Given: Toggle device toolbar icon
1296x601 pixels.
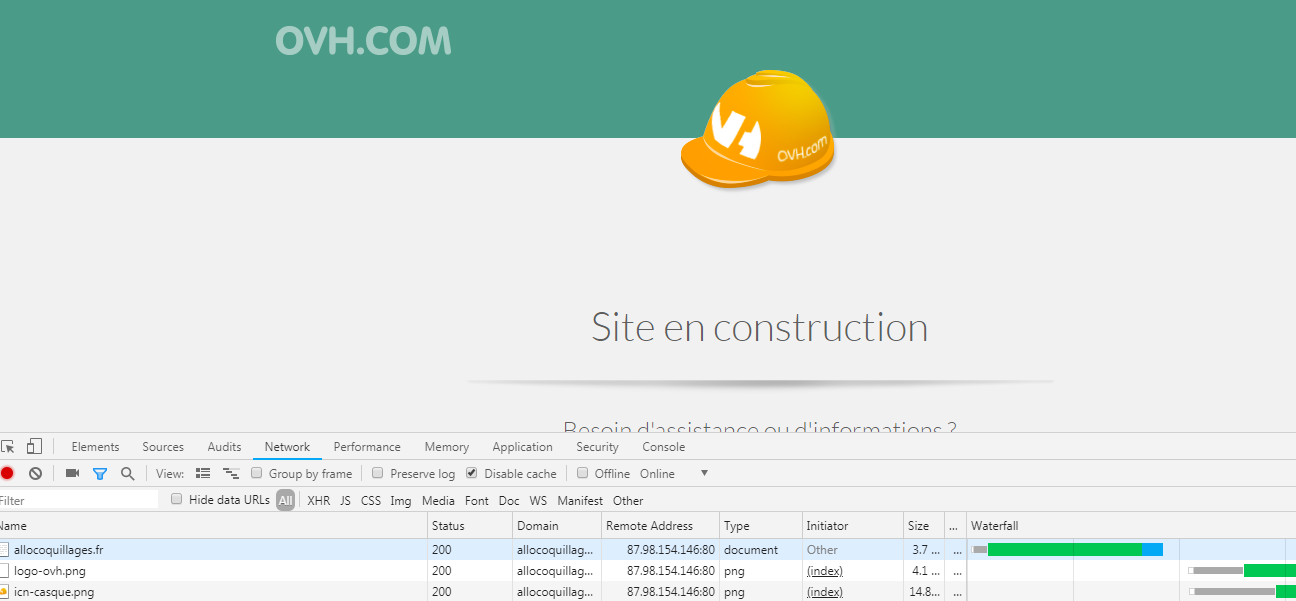Looking at the screenshot, I should point(34,447).
